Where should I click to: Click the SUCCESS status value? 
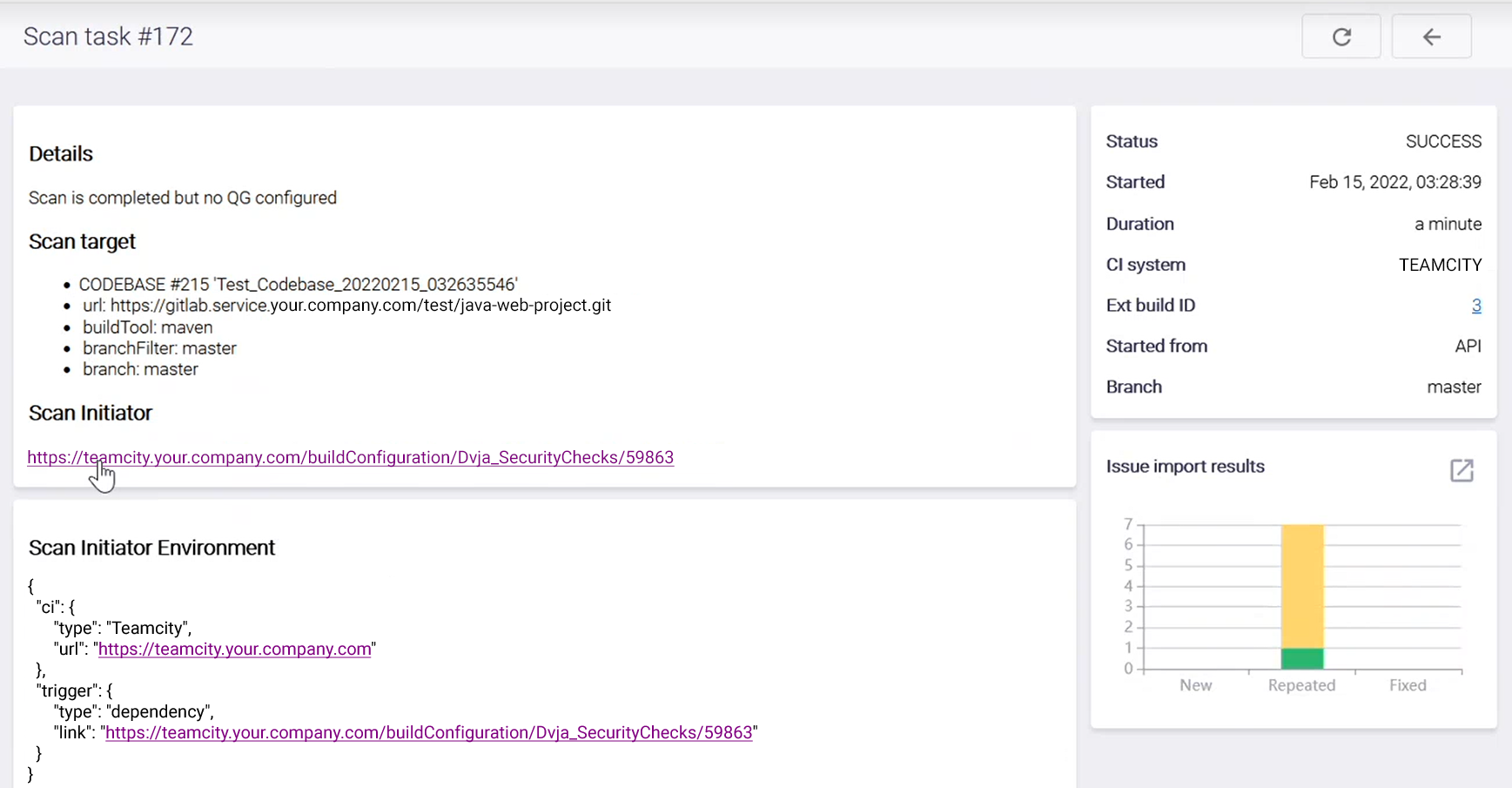pos(1442,142)
